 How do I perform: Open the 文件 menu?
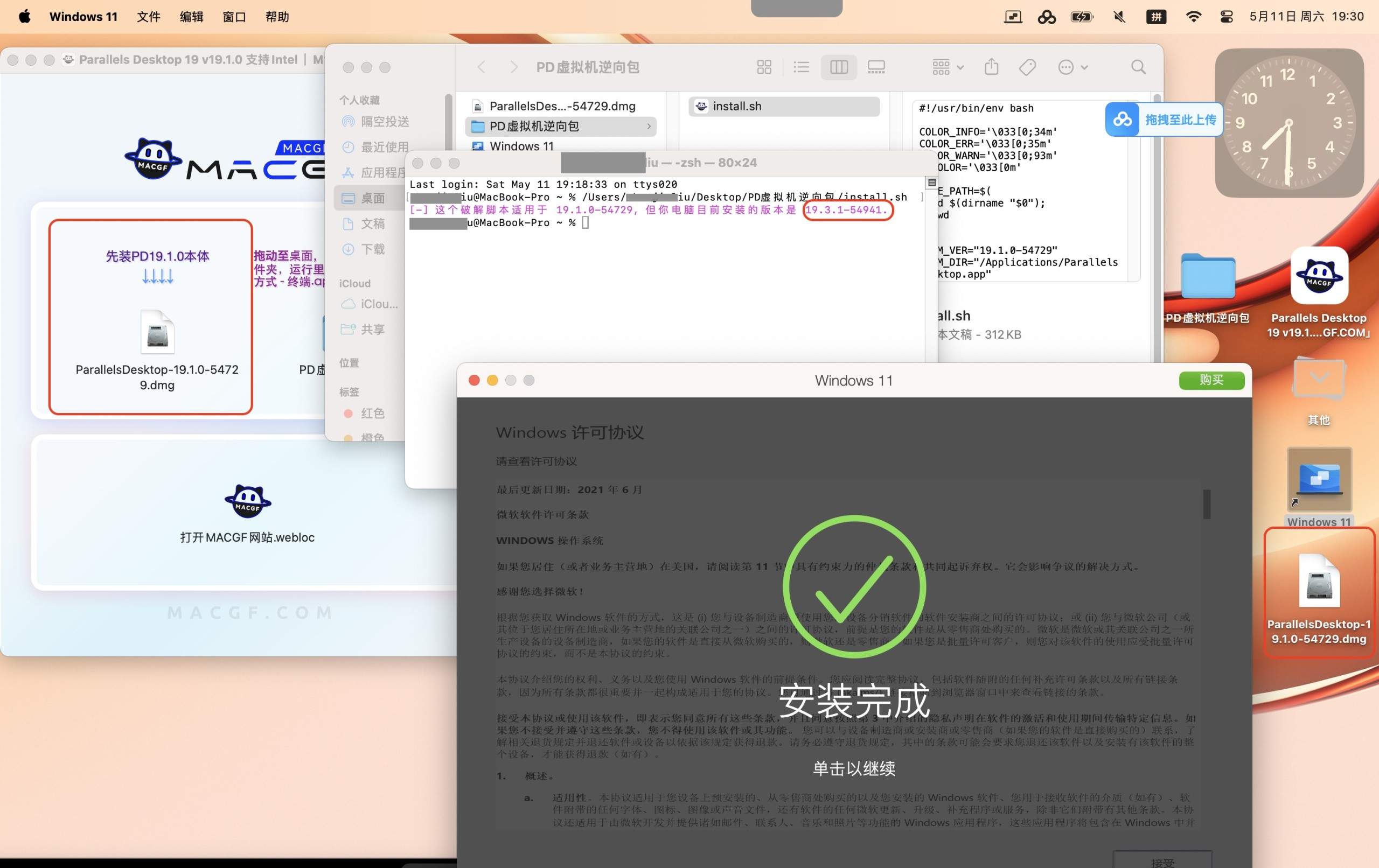[148, 17]
